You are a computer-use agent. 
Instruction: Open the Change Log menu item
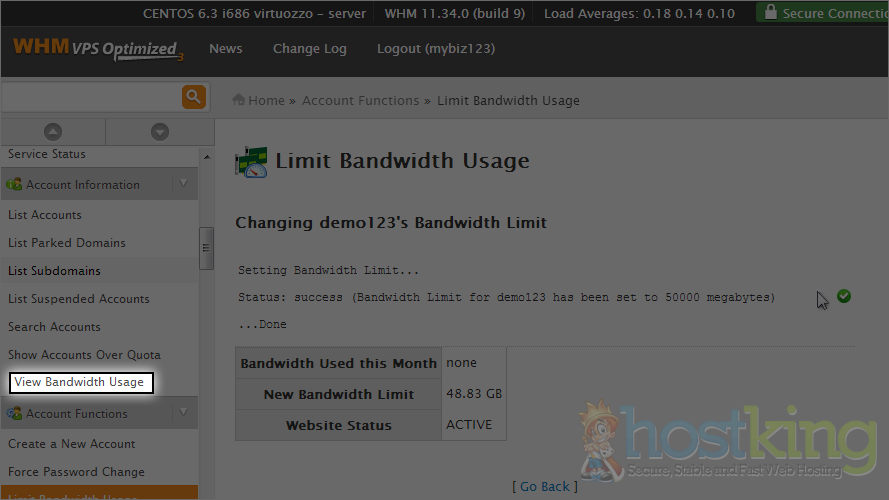[x=310, y=49]
